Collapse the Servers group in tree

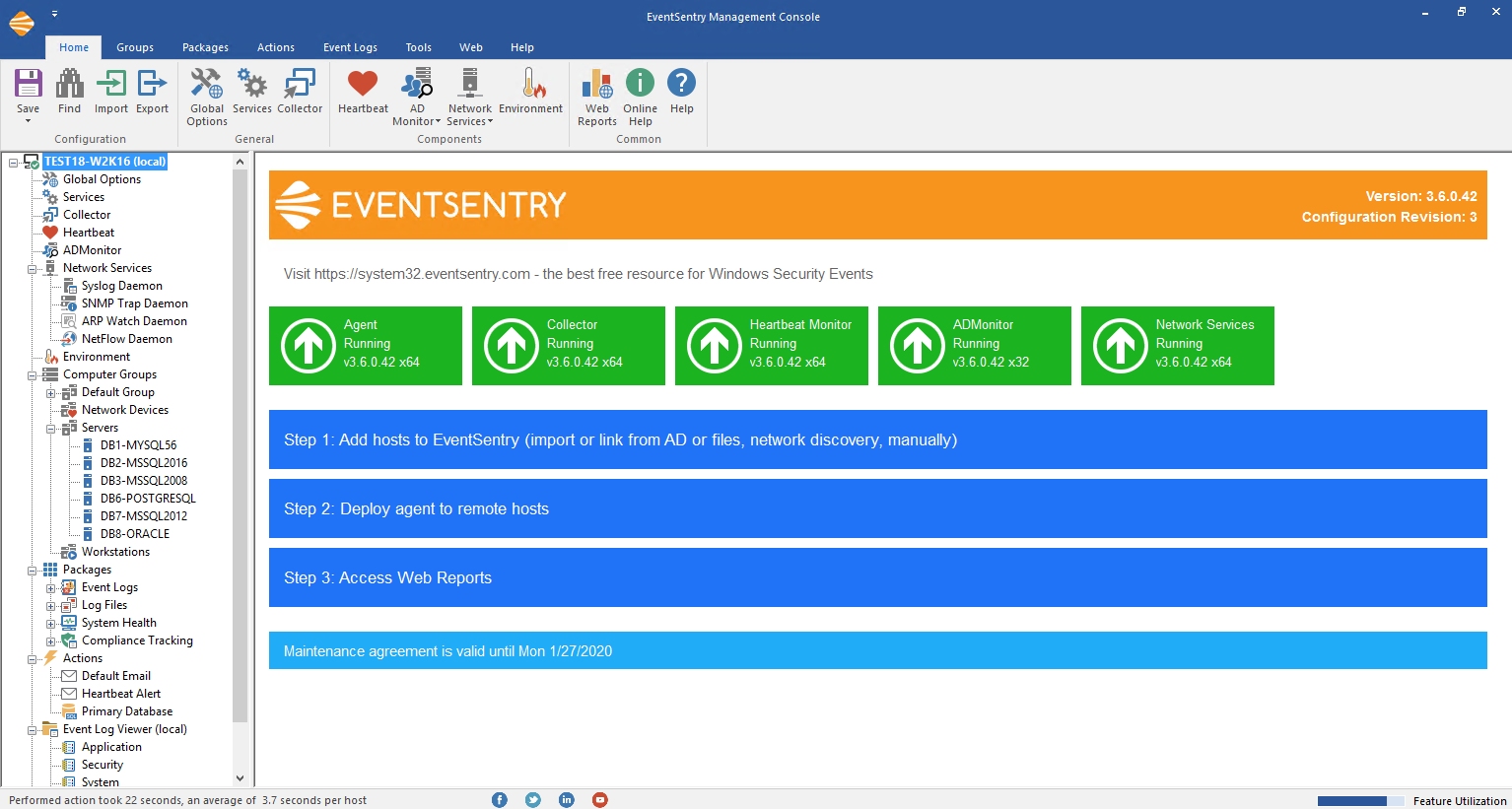[x=51, y=429]
